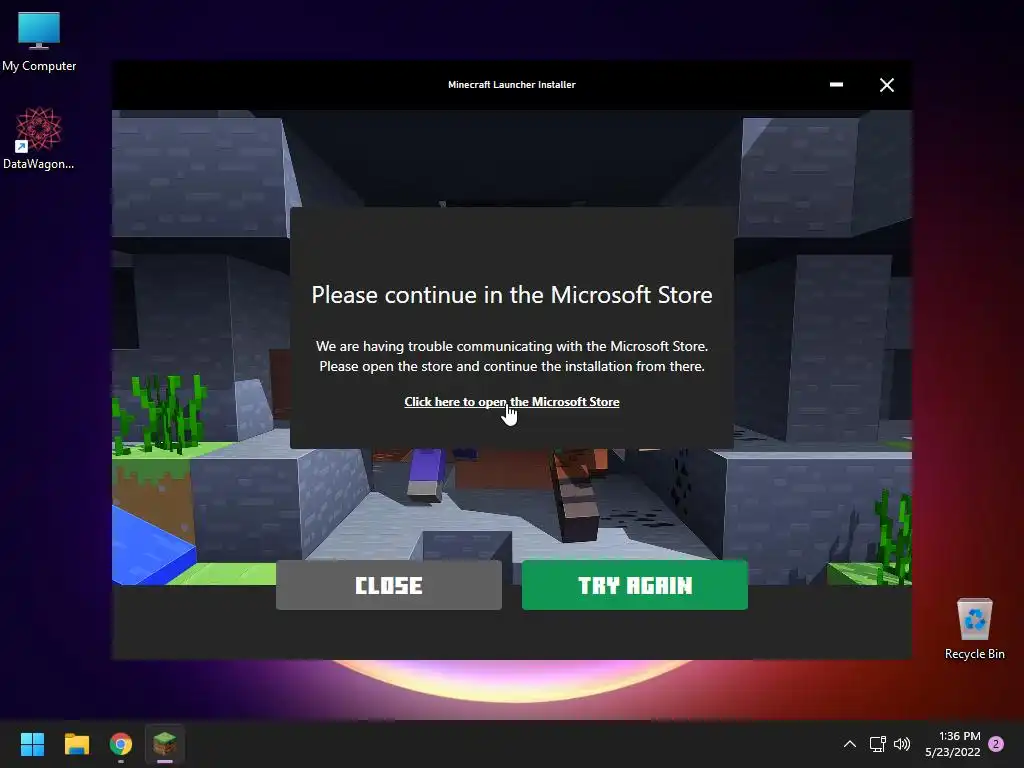Select the My Computer desktop icon
The width and height of the screenshot is (1024, 768).
tap(39, 42)
